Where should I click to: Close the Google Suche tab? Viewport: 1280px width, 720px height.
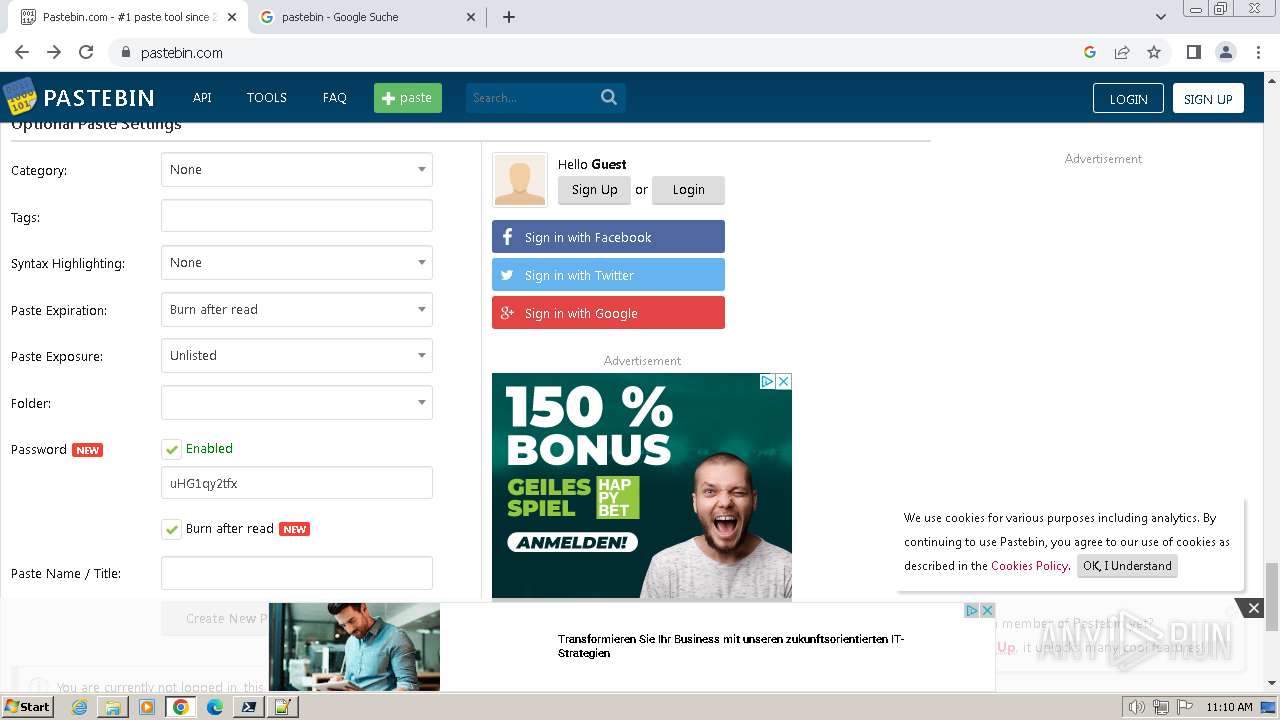pyautogui.click(x=472, y=17)
